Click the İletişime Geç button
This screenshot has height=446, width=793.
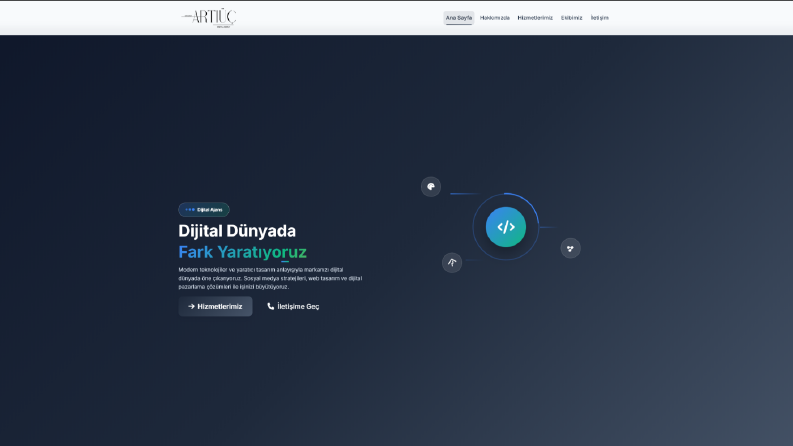293,306
